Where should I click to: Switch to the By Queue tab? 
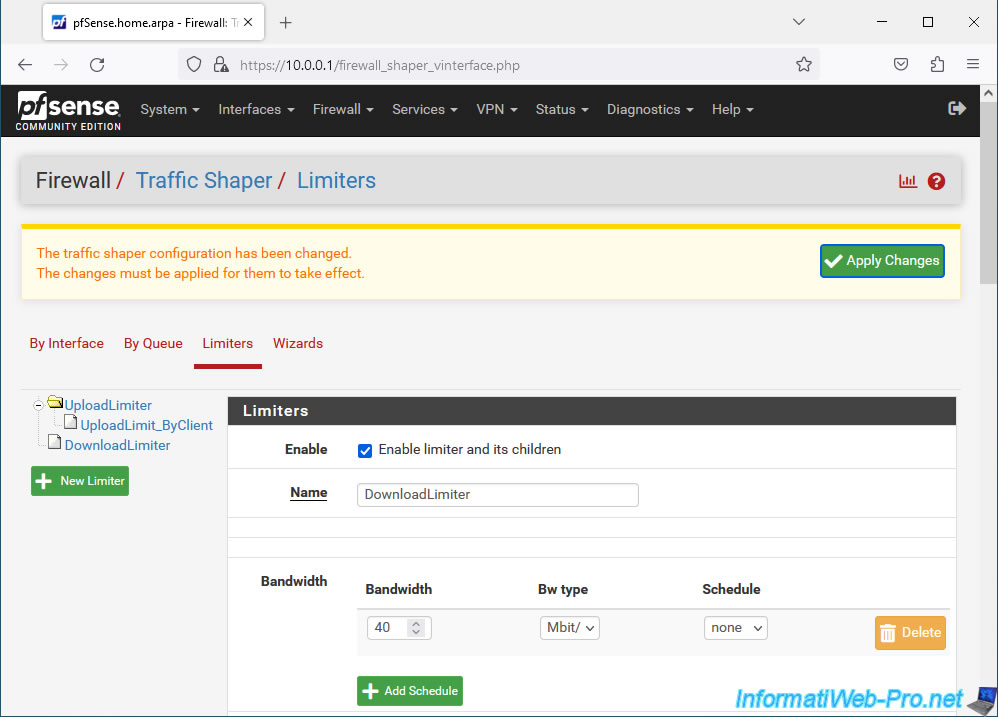coord(153,344)
